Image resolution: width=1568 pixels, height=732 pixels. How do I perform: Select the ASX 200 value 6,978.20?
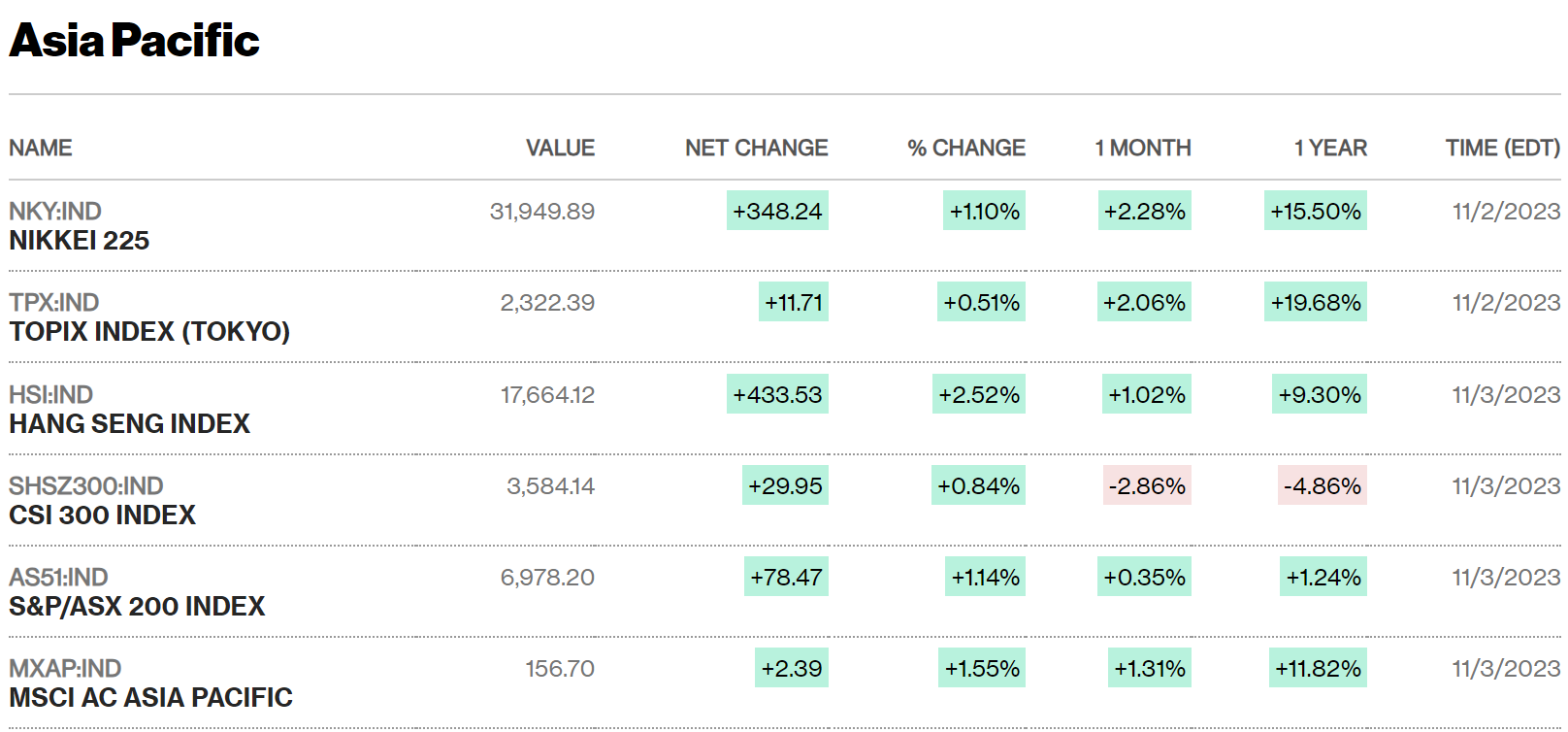pos(547,578)
